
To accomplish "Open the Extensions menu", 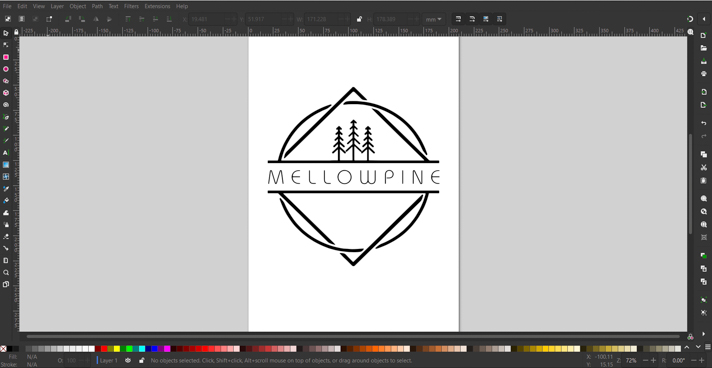I will pos(157,6).
